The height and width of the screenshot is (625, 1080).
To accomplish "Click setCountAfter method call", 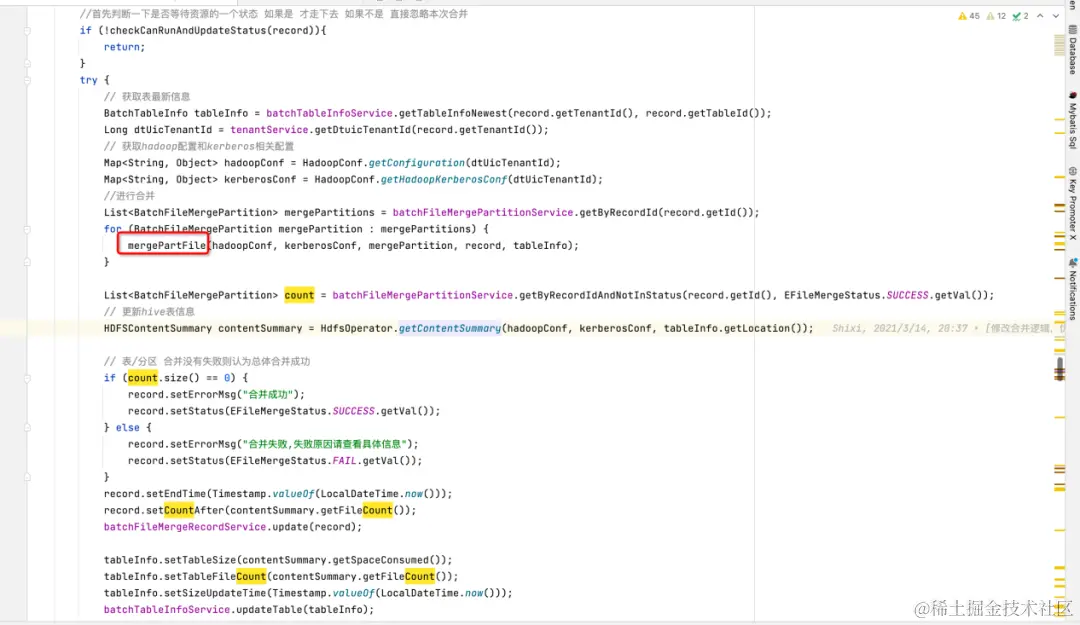I will [185, 510].
